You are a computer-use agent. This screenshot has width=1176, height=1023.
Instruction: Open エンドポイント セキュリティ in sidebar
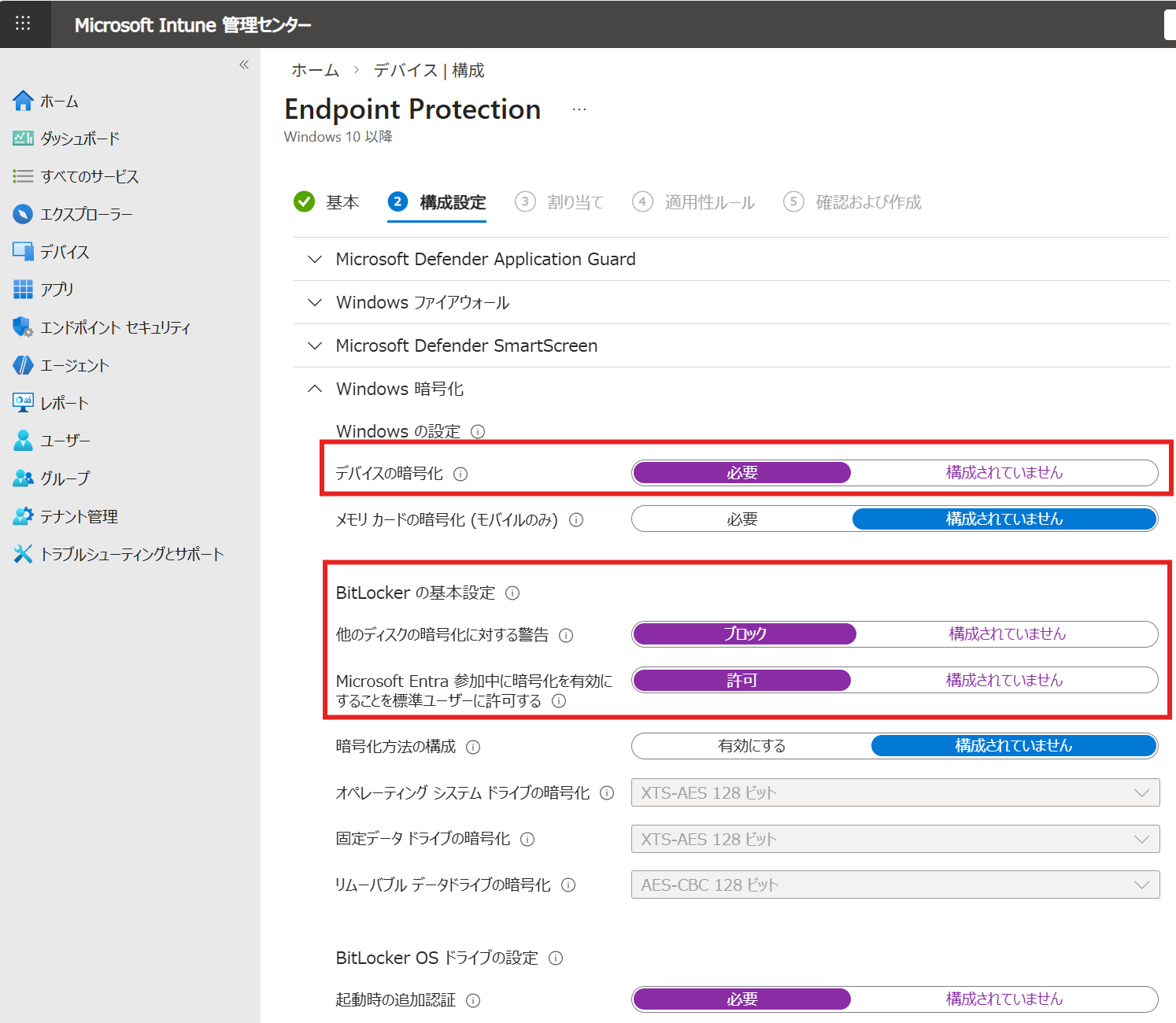coord(114,327)
